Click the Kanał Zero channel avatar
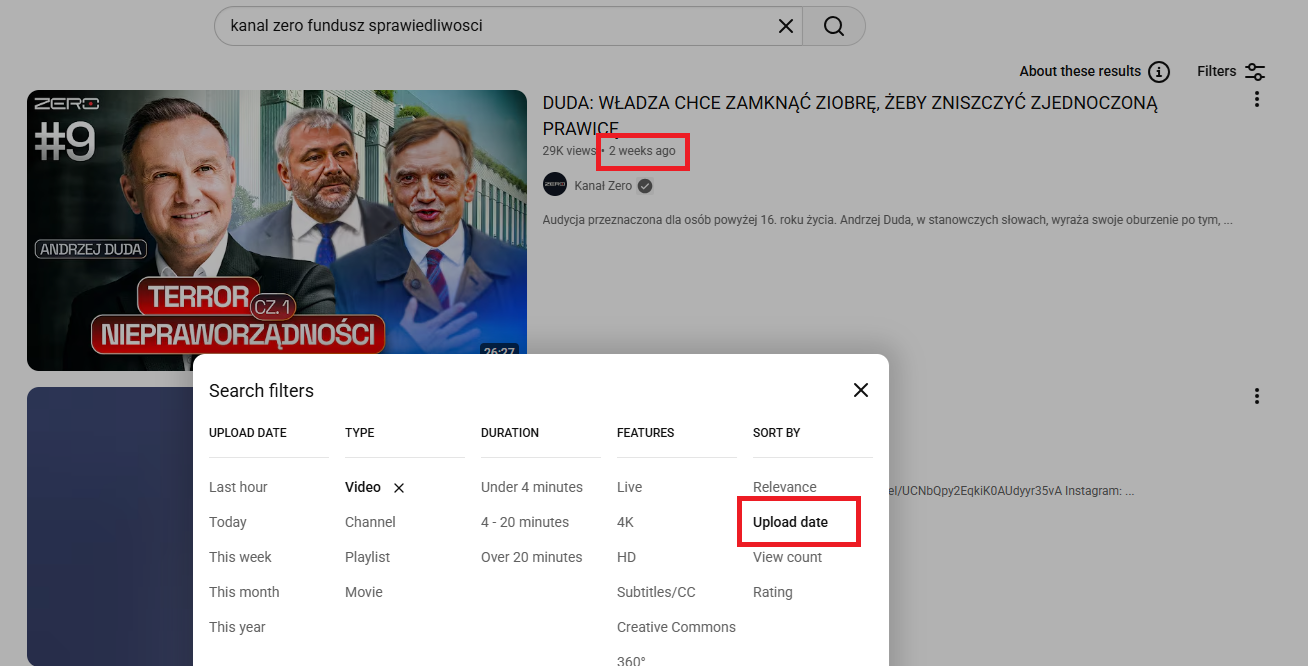Screen dimensions: 1308x666 pyautogui.click(x=555, y=185)
